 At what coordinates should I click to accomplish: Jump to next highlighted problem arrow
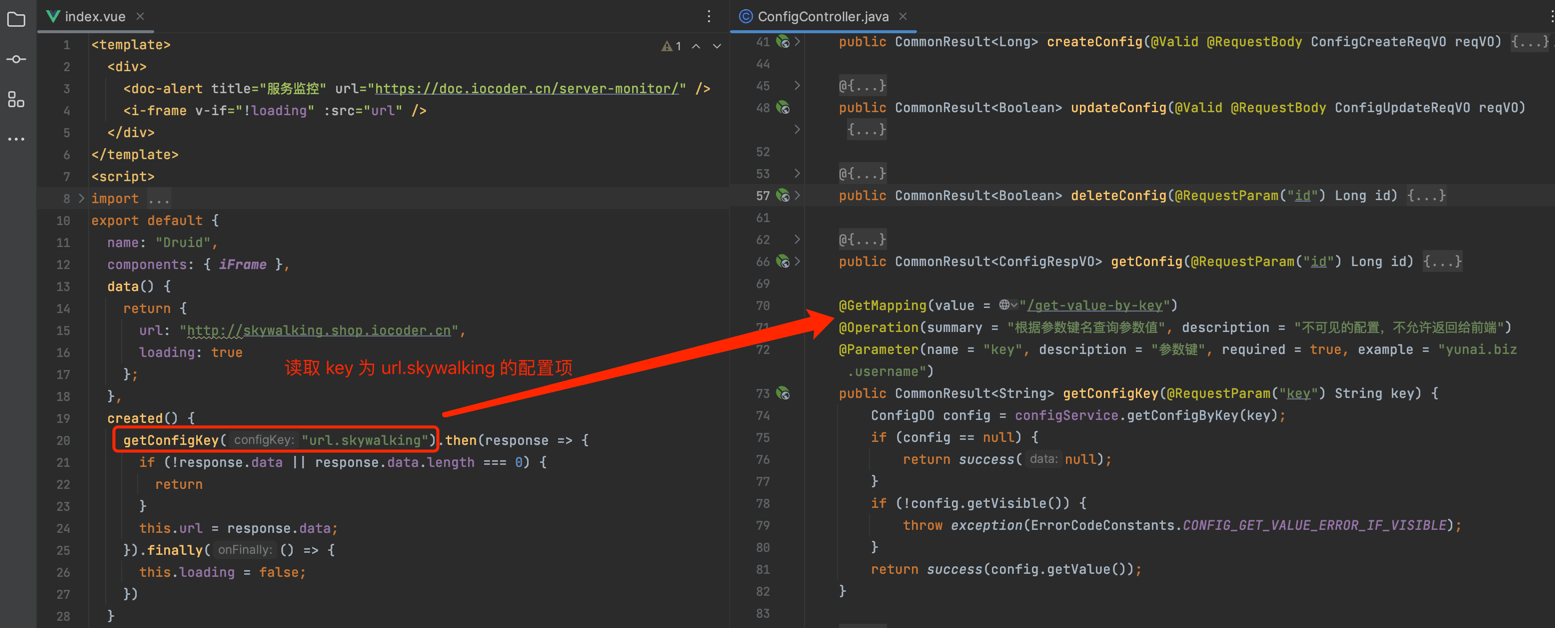pyautogui.click(x=717, y=46)
